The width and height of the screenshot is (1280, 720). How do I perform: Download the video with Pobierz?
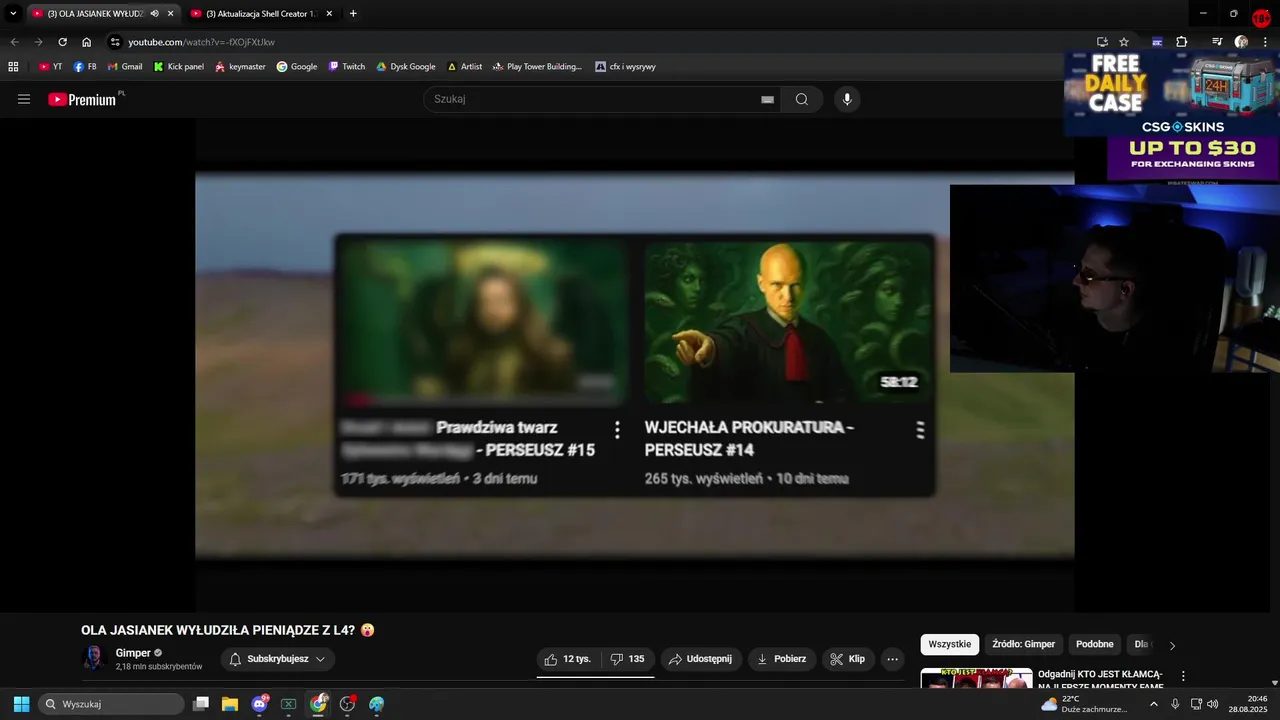[x=782, y=659]
